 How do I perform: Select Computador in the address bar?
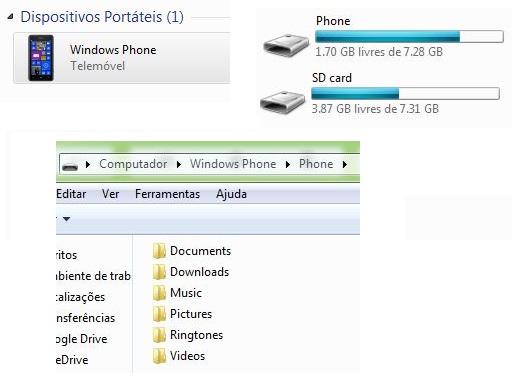coord(133,164)
